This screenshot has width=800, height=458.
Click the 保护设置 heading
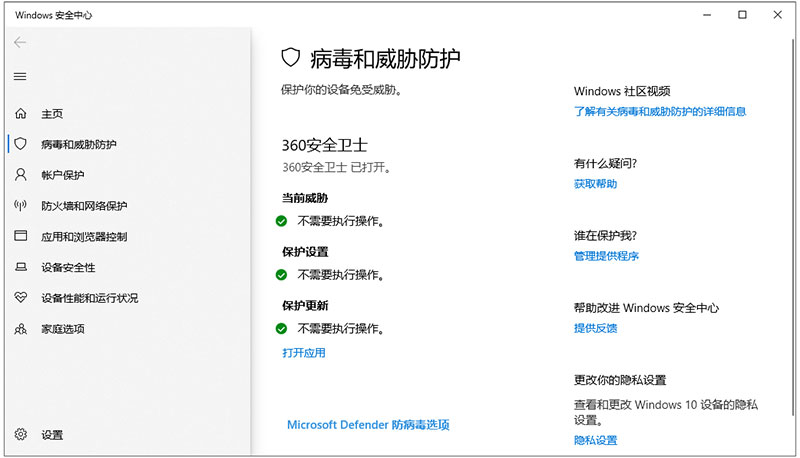click(x=305, y=251)
